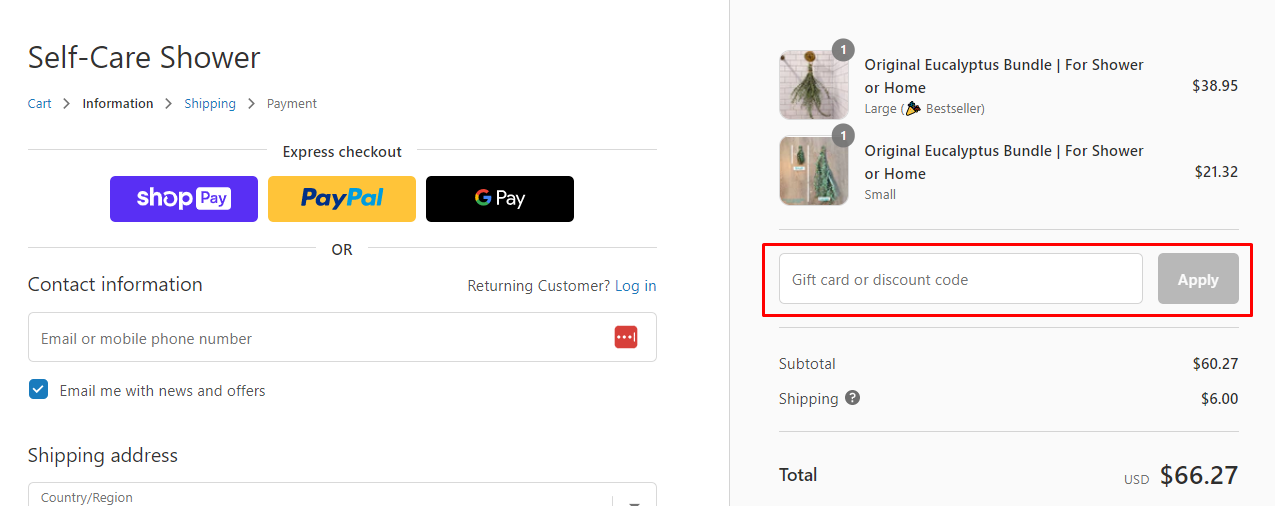Uncheck Email me with news and offers

pyautogui.click(x=38, y=390)
